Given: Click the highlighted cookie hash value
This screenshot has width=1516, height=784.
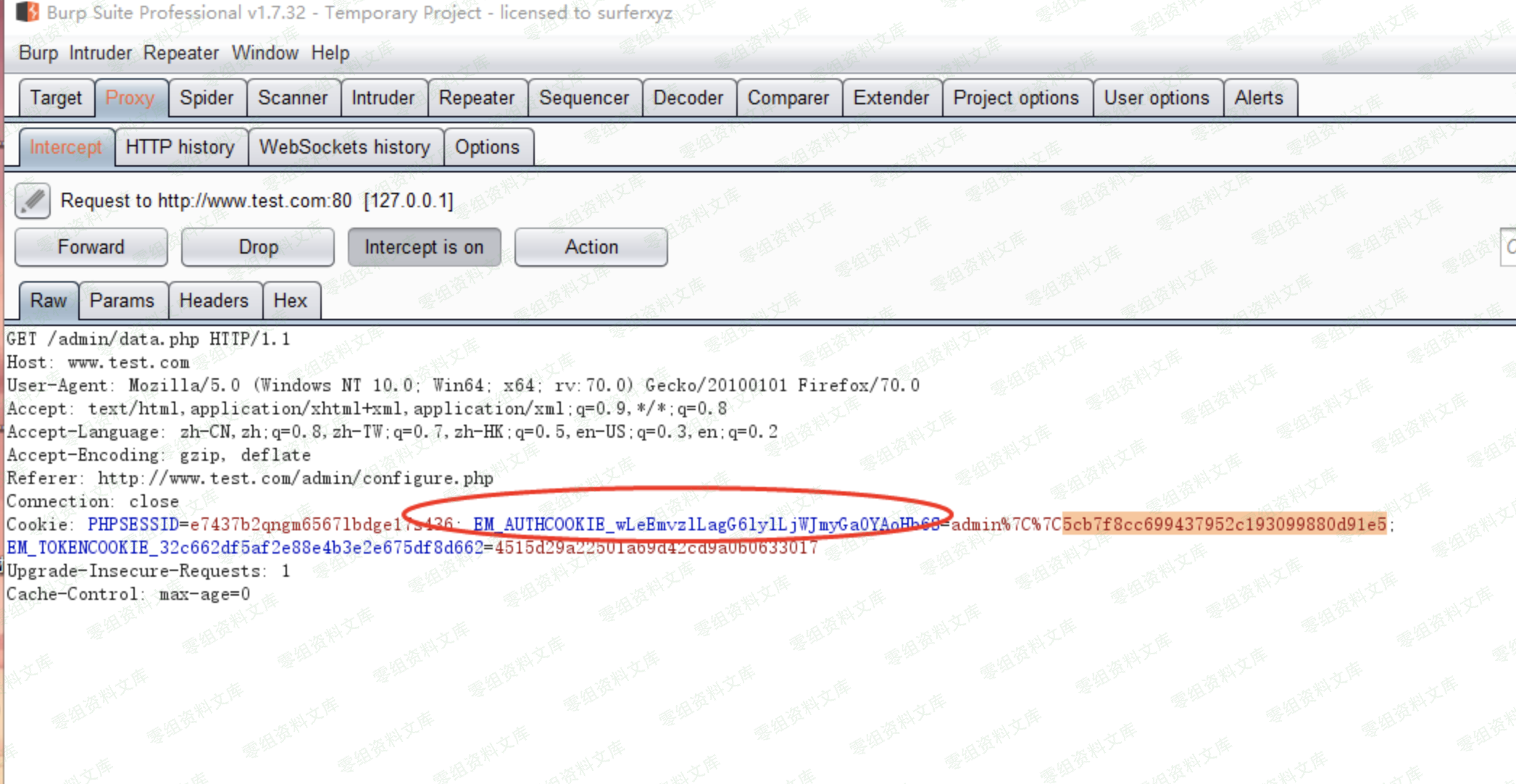Looking at the screenshot, I should pos(1223,524).
